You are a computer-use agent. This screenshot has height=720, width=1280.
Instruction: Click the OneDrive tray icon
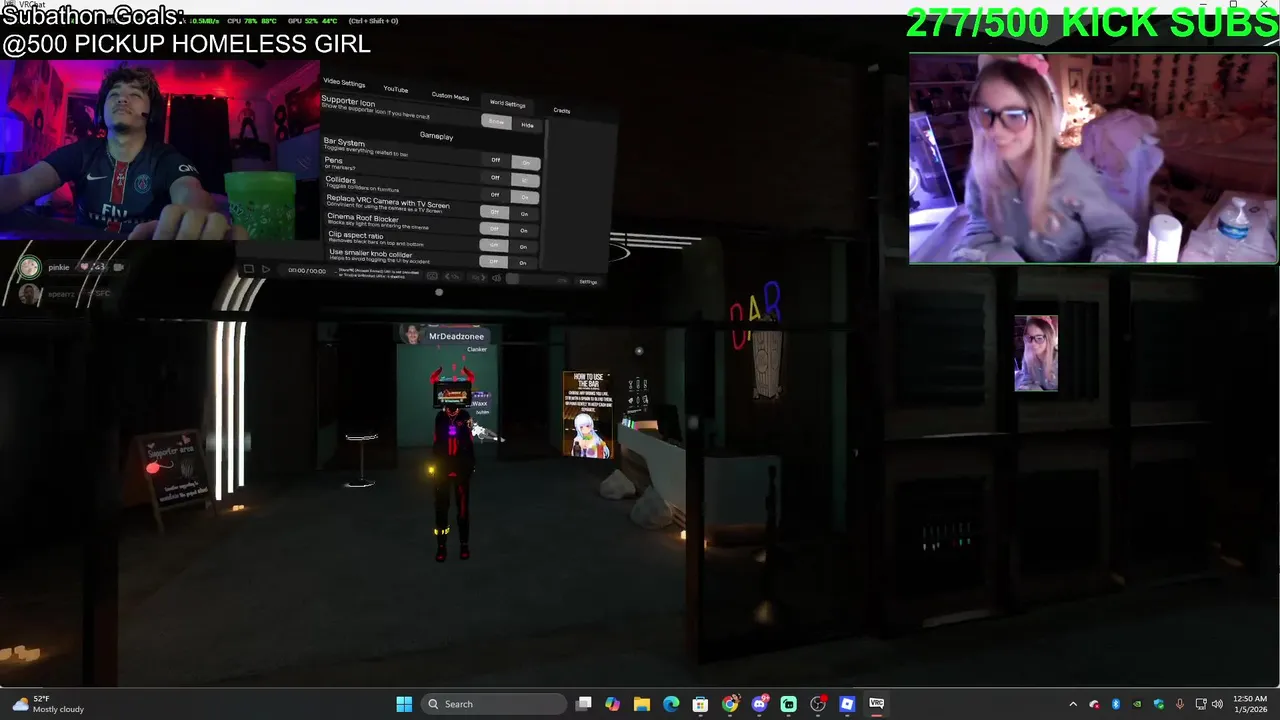coord(1094,704)
